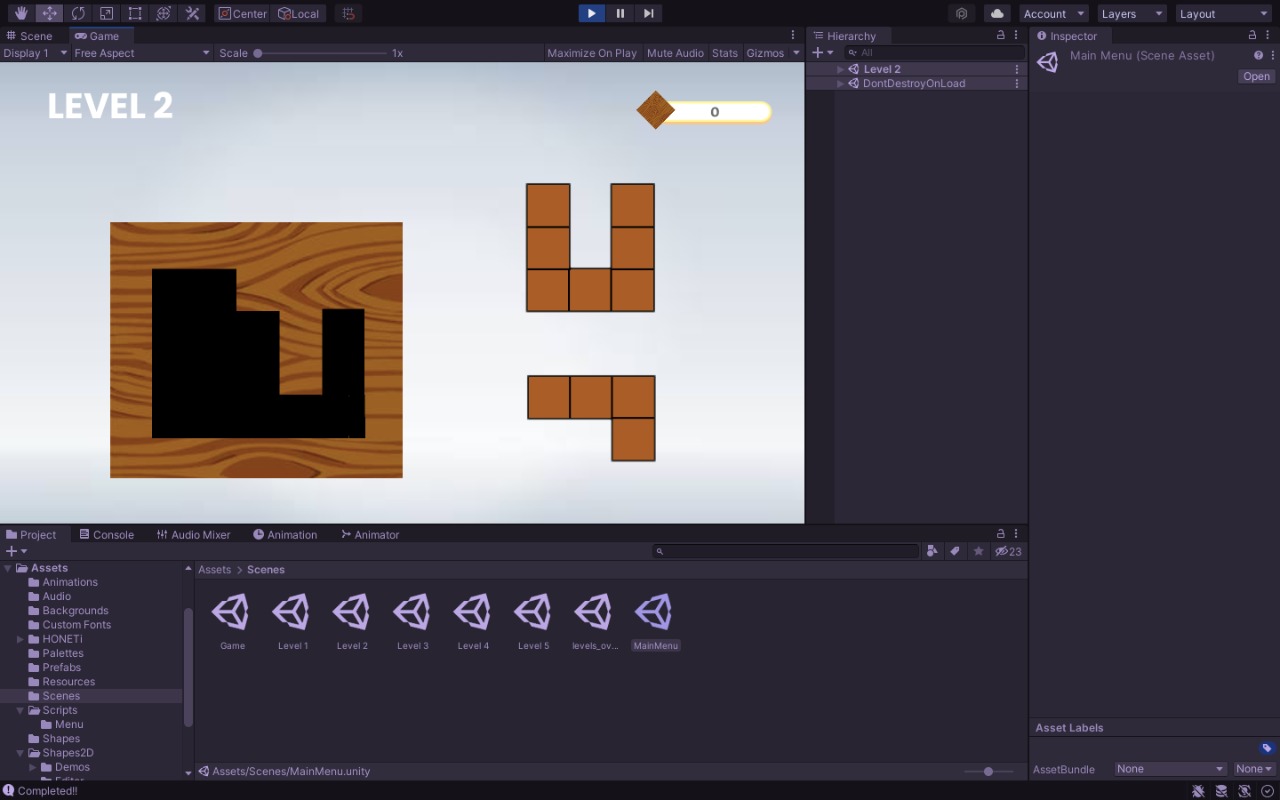The image size is (1280, 800).
Task: Enable Maximize On Play
Action: (592, 53)
